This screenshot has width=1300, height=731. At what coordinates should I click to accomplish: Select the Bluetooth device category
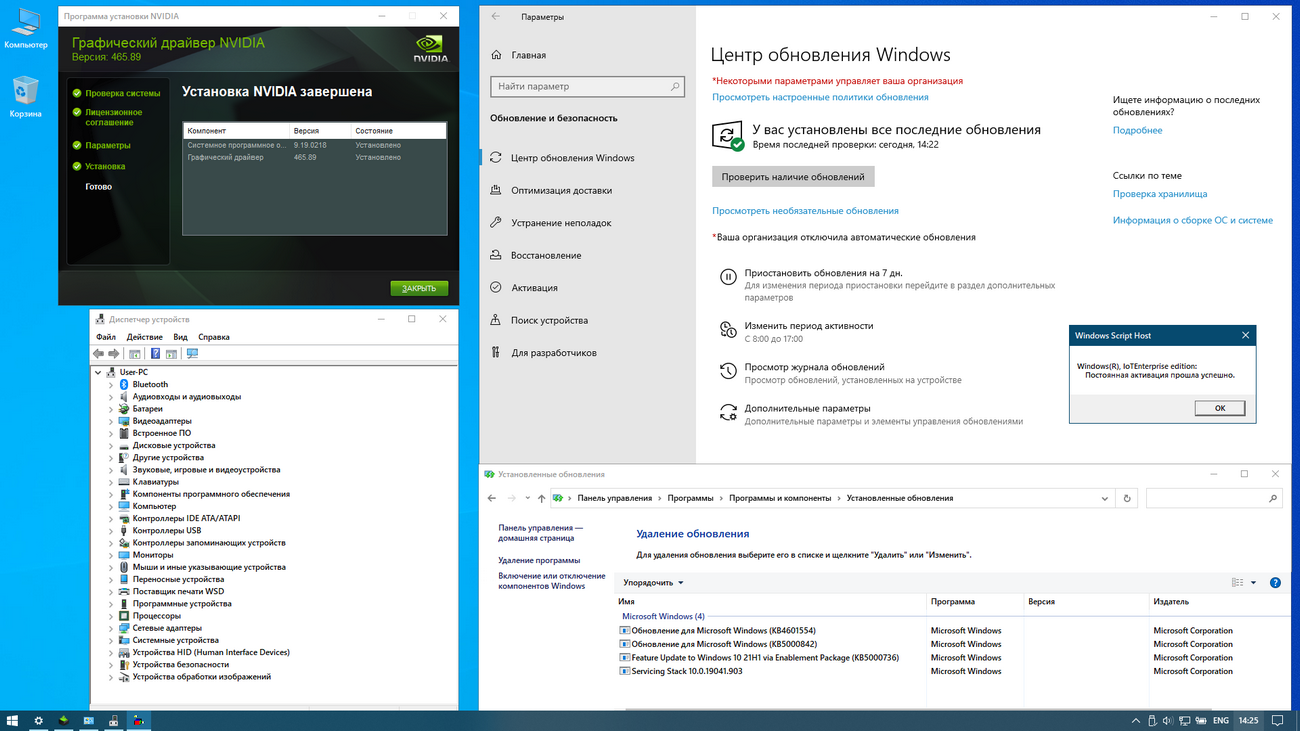click(x=150, y=384)
